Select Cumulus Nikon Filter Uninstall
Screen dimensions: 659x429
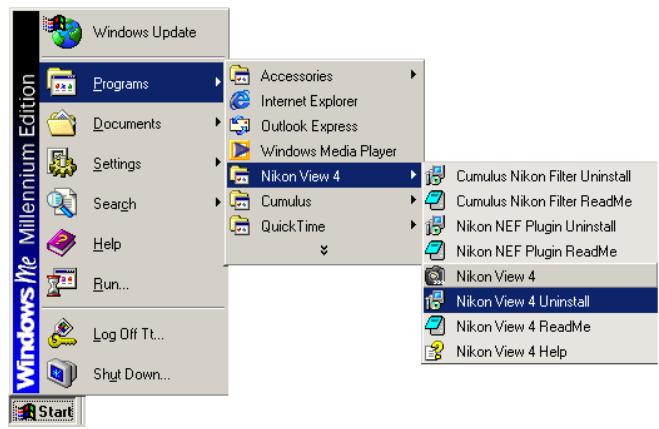coord(540,175)
